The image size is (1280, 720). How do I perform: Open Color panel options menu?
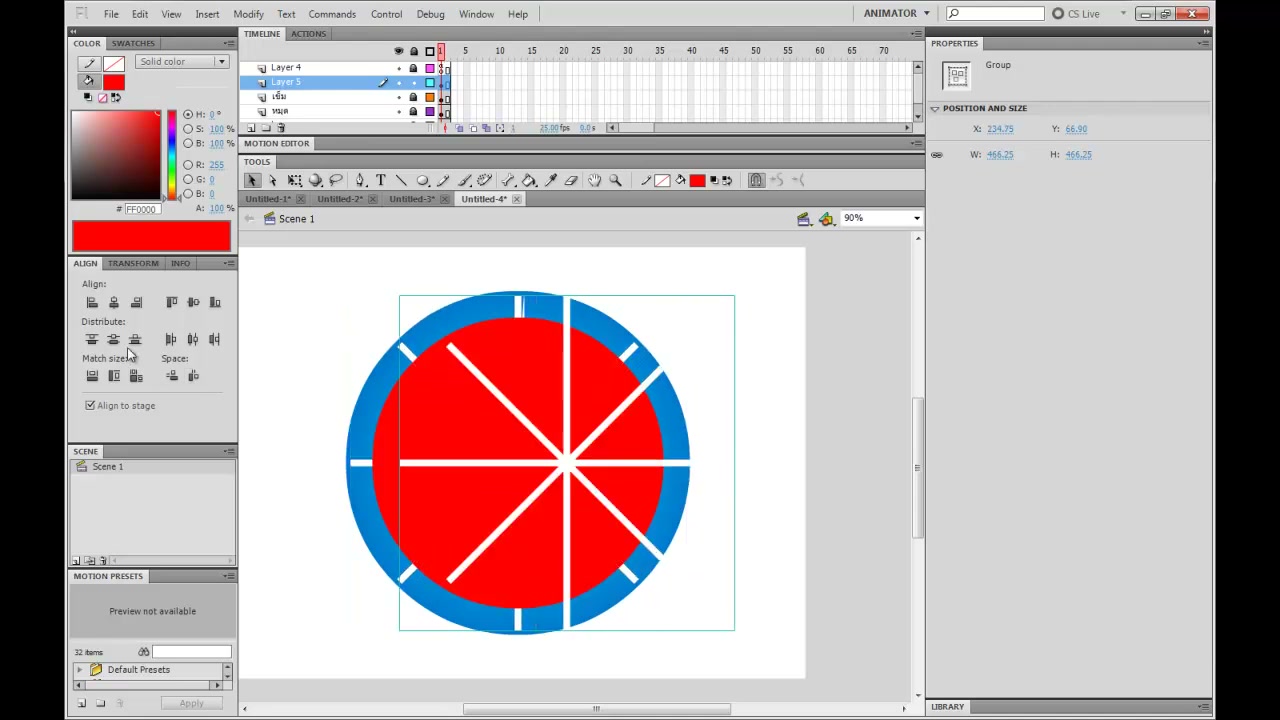(x=229, y=44)
